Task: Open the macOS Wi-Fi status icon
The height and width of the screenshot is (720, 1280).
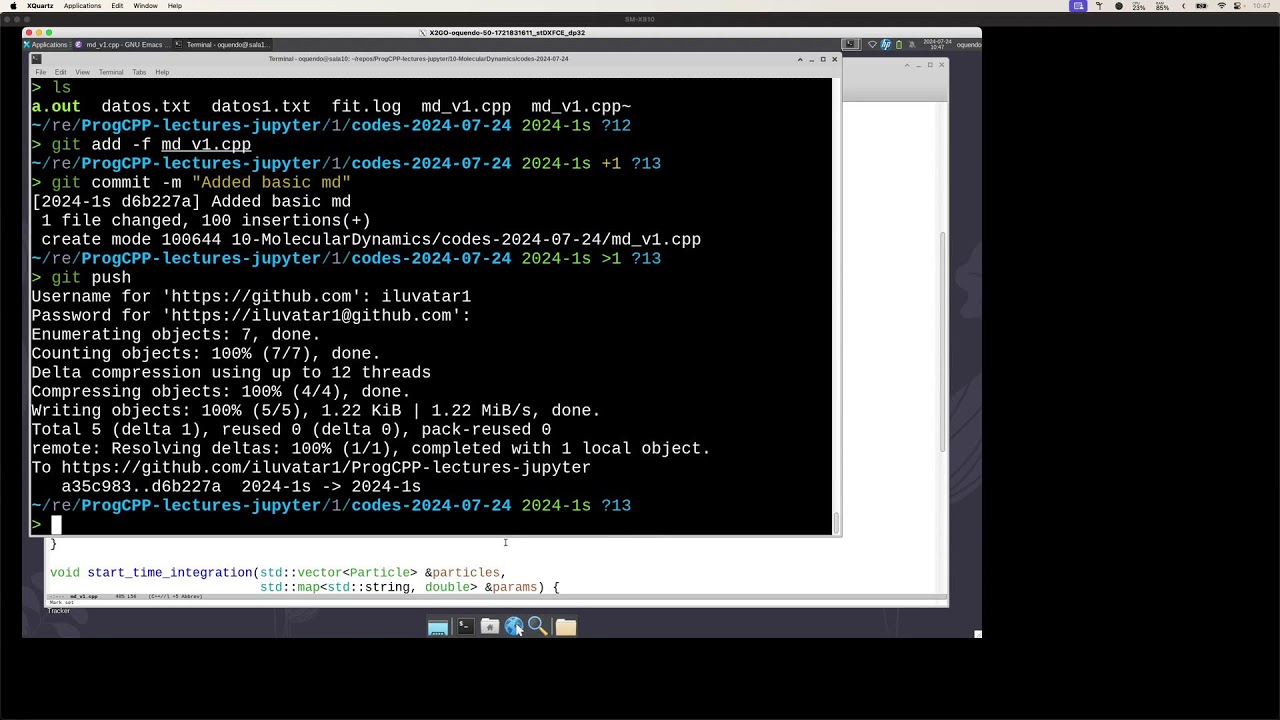Action: [x=1221, y=6]
